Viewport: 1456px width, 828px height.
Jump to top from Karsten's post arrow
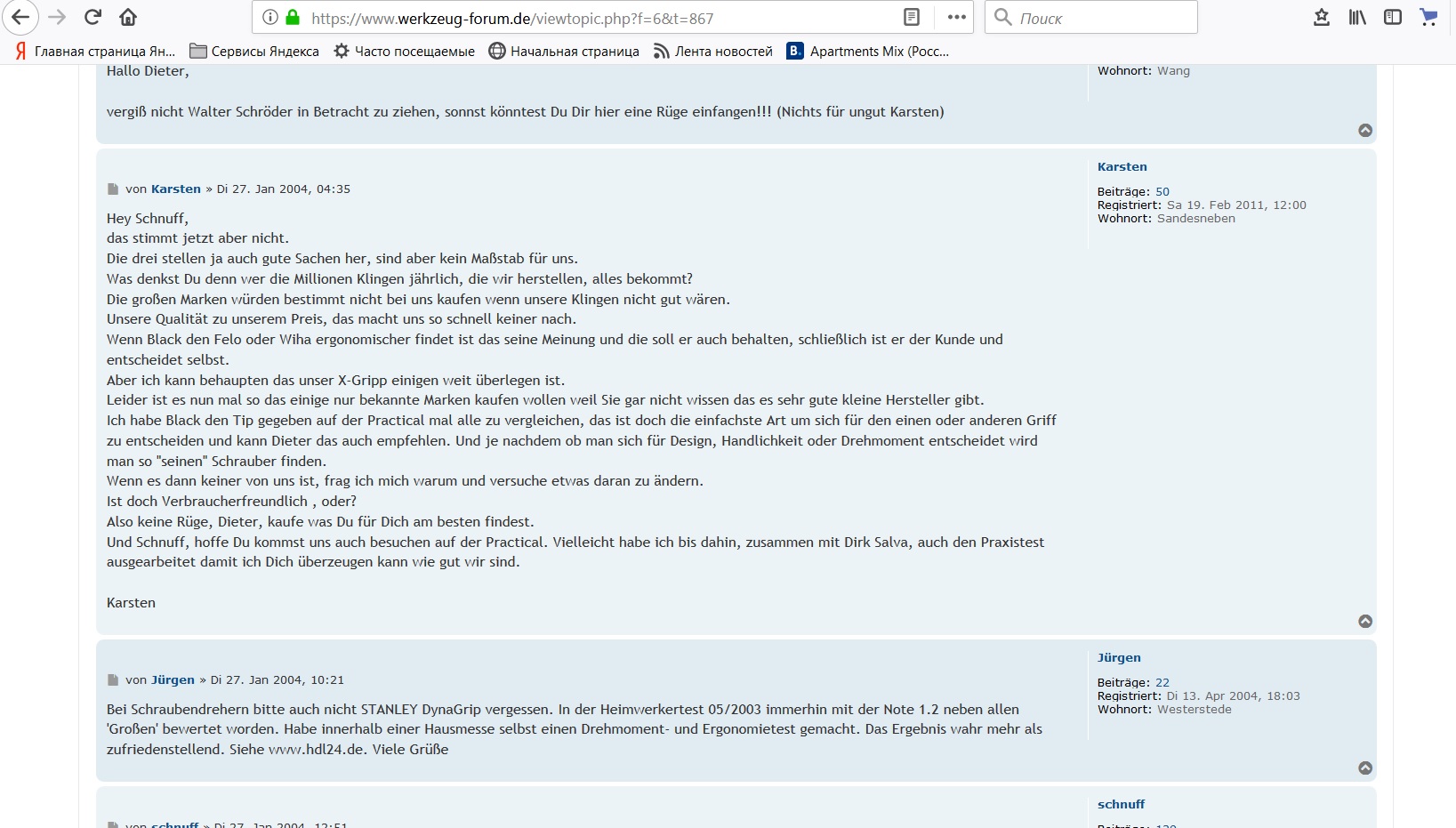coord(1365,622)
